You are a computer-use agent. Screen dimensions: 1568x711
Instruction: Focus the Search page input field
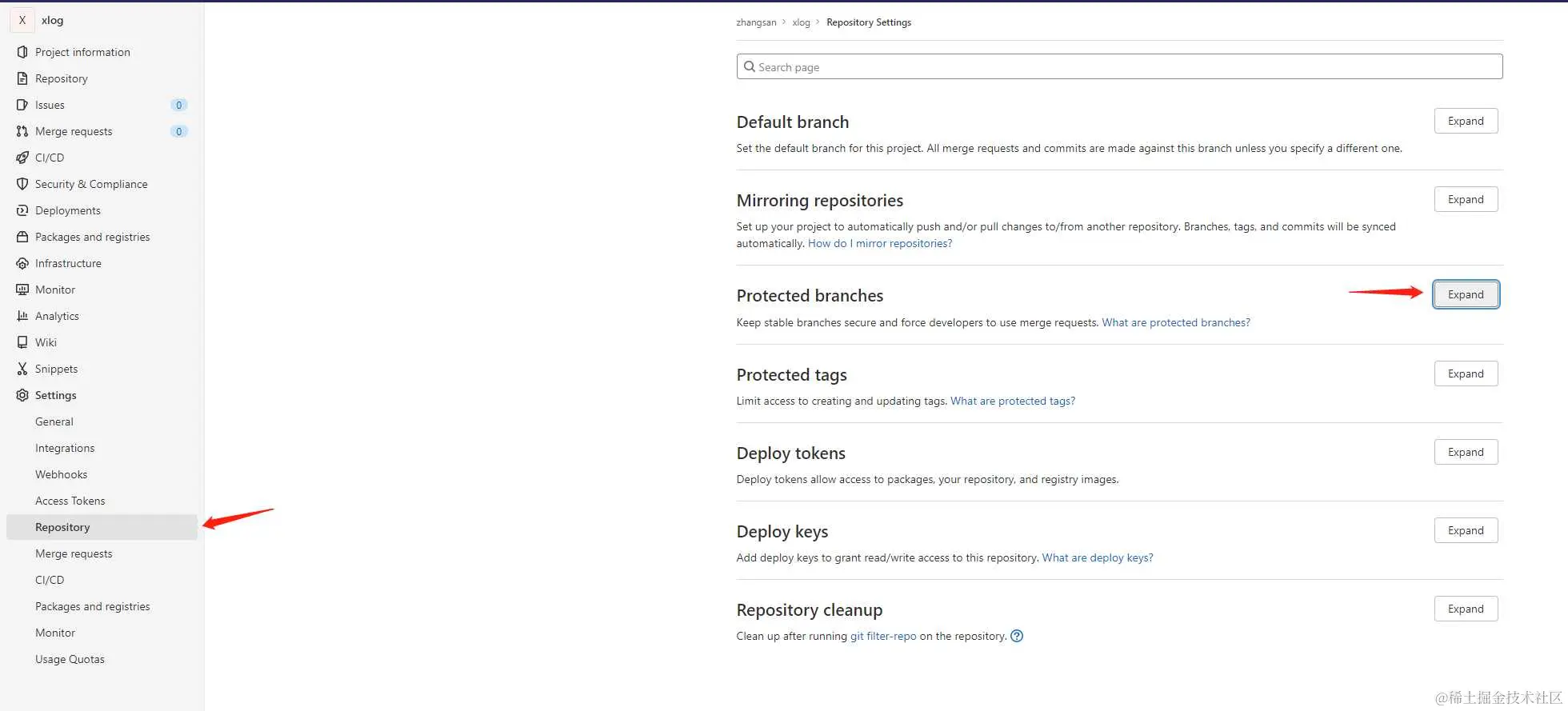1119,66
